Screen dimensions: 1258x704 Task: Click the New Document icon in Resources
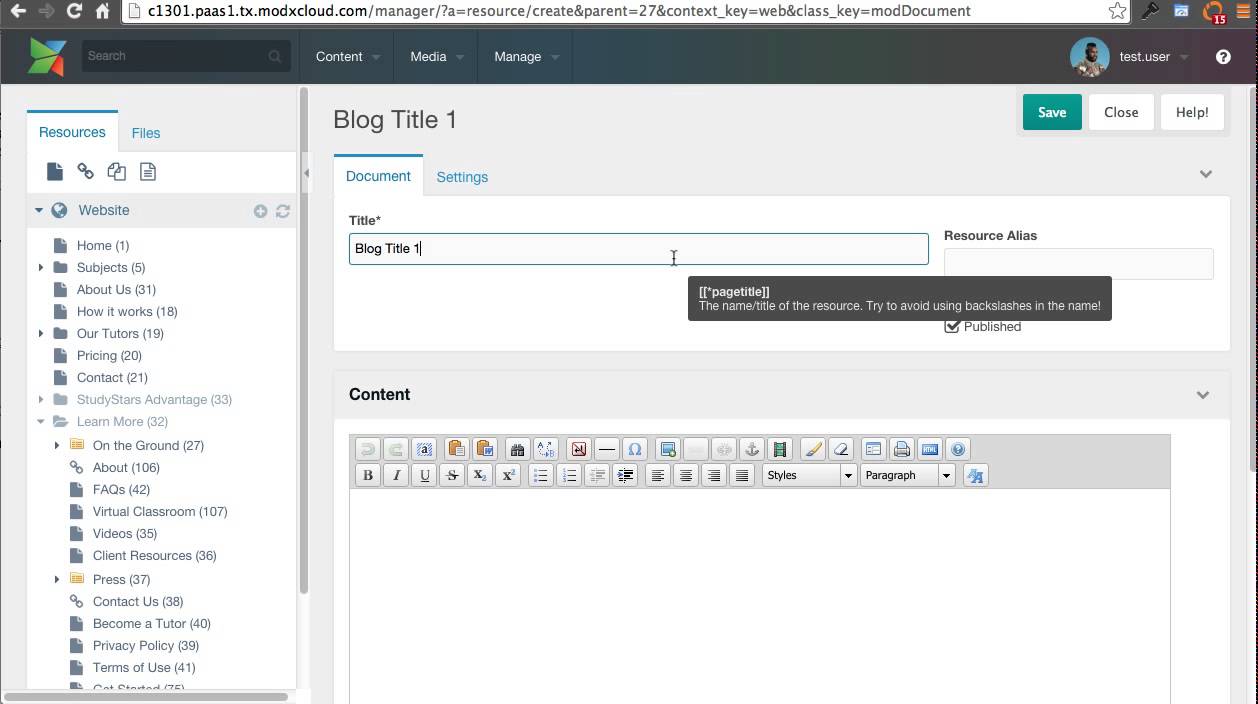55,172
